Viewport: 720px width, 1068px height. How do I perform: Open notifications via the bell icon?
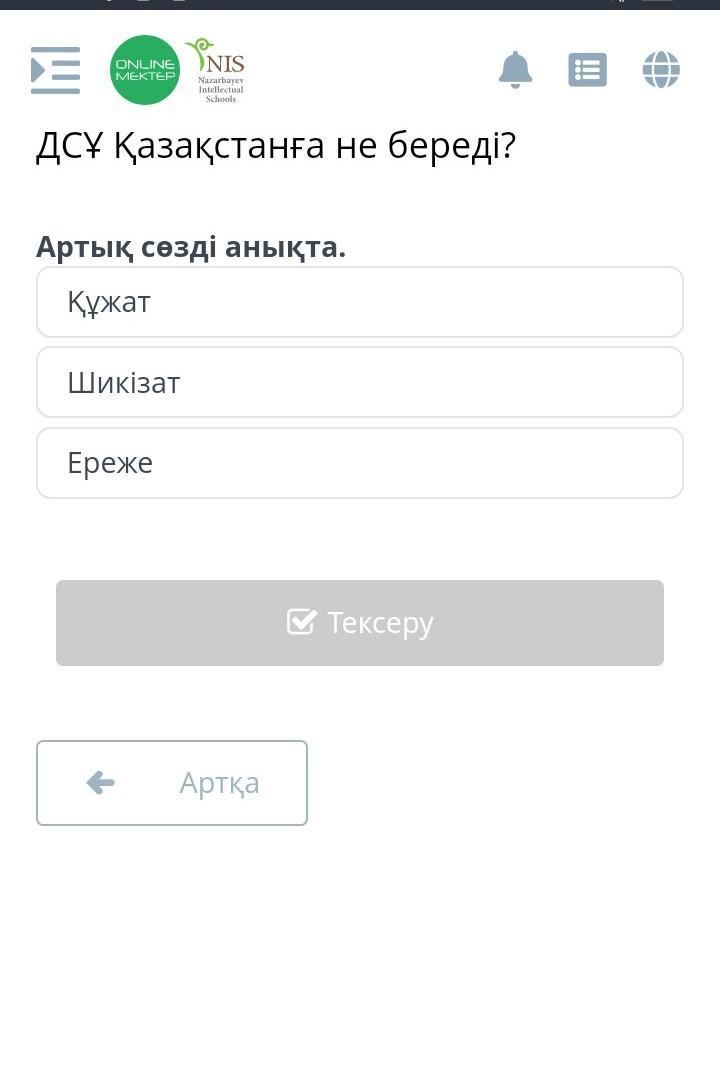pos(515,70)
